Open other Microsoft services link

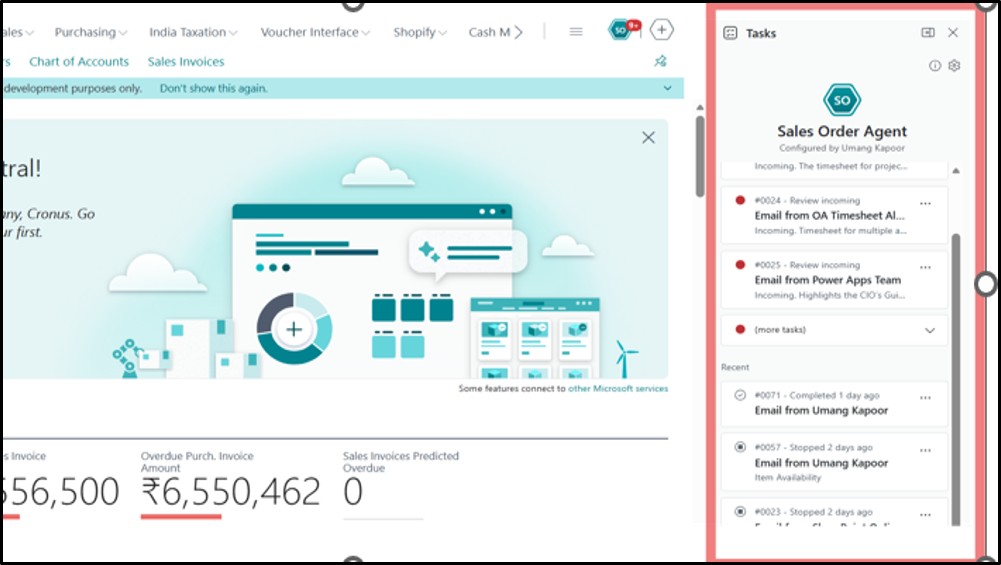pos(618,388)
